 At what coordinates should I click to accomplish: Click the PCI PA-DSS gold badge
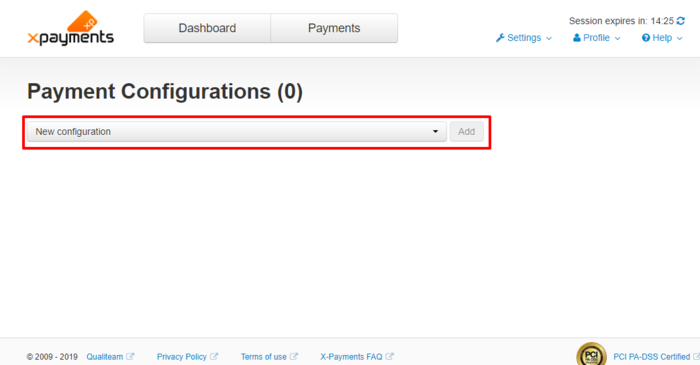pyautogui.click(x=592, y=355)
